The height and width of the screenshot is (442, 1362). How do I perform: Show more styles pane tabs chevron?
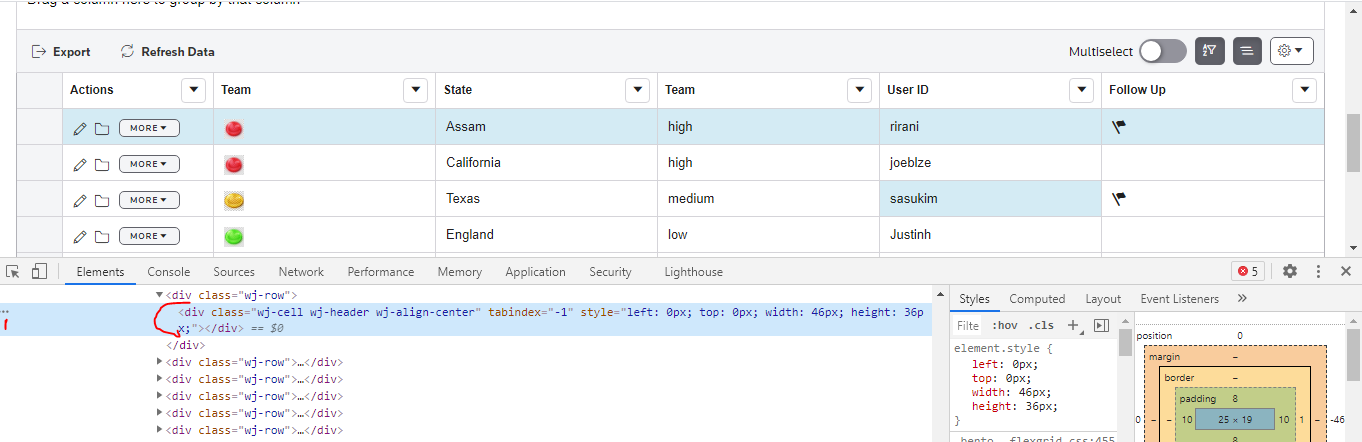pyautogui.click(x=1242, y=298)
